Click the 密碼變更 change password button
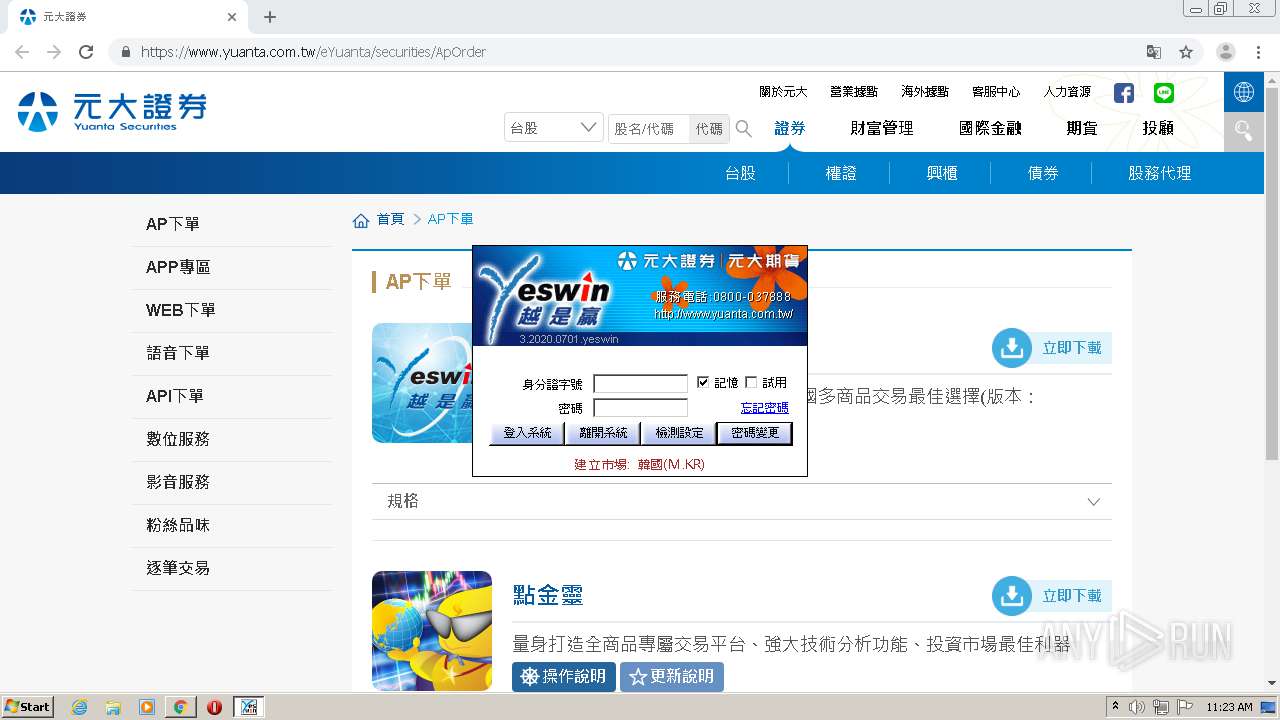This screenshot has height=720, width=1280. tap(755, 433)
